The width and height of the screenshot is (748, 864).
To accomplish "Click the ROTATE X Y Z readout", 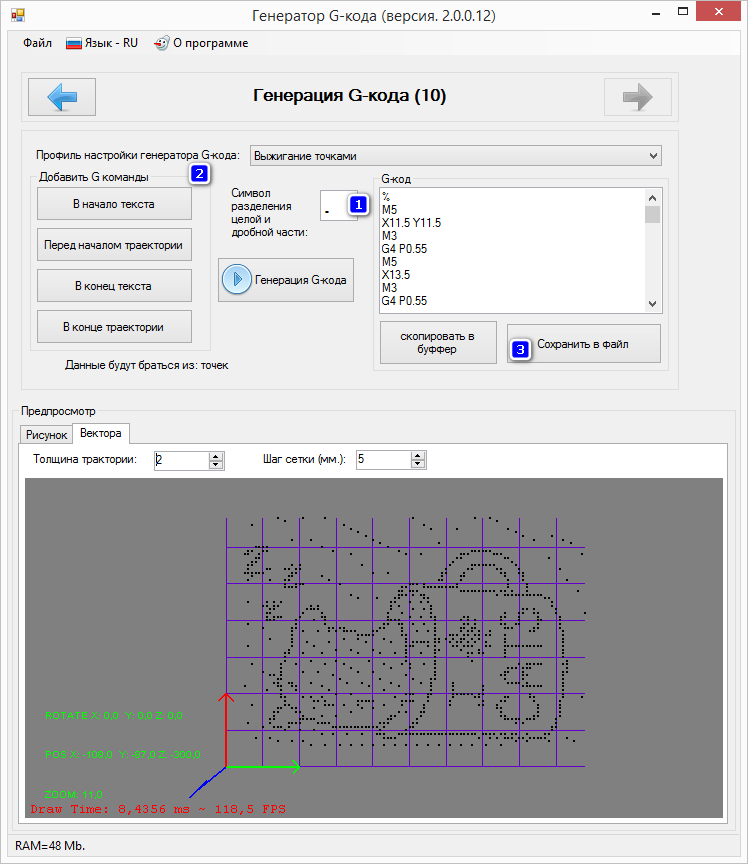I will coord(114,715).
